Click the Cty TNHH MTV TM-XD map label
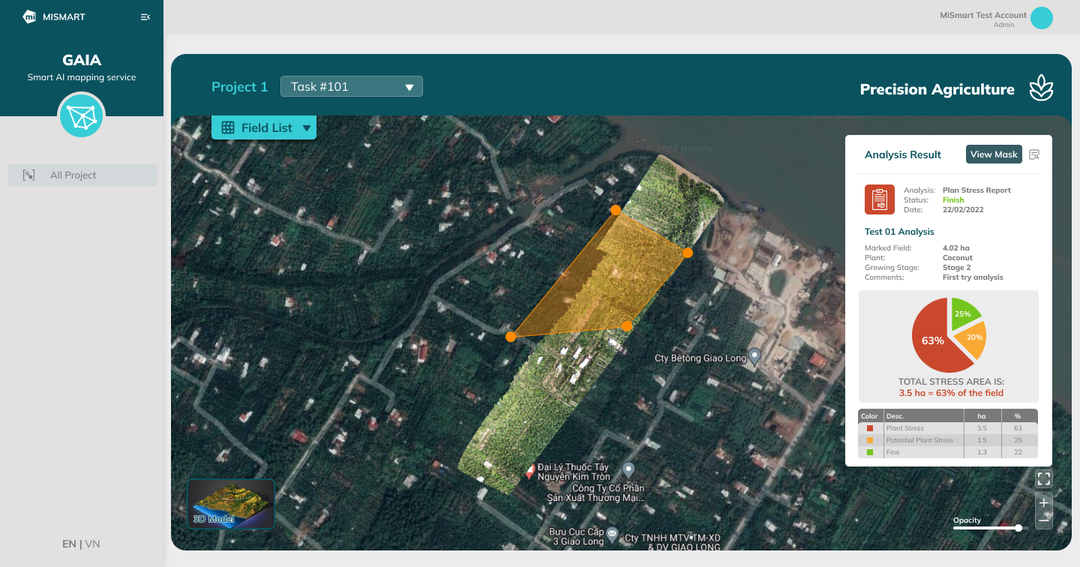Image resolution: width=1080 pixels, height=567 pixels. click(672, 542)
